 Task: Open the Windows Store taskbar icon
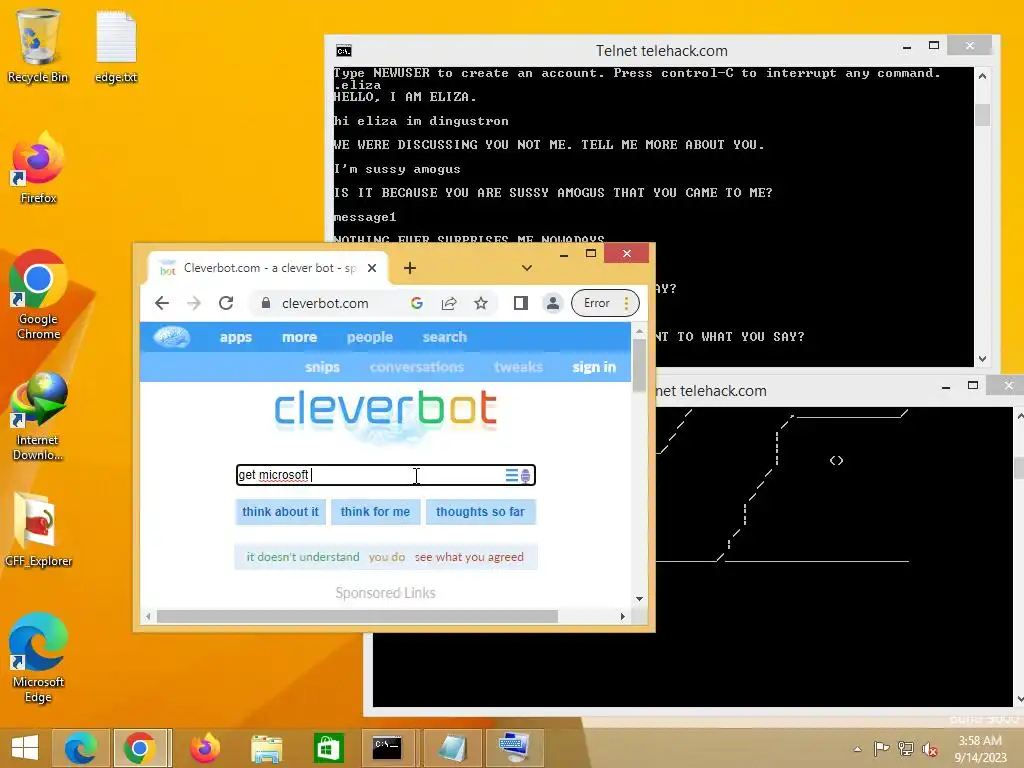pyautogui.click(x=328, y=748)
